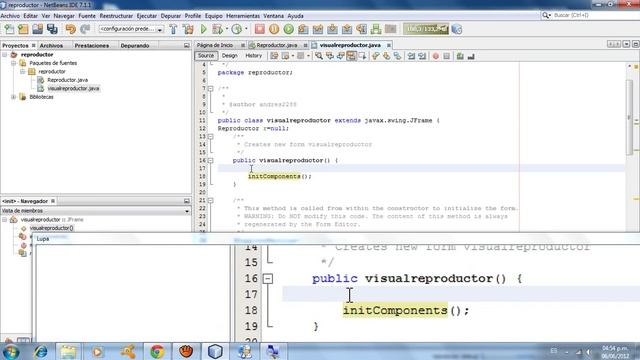Image resolution: width=640 pixels, height=360 pixels.
Task: Click the New Project toolbar icon
Action: tap(23, 29)
